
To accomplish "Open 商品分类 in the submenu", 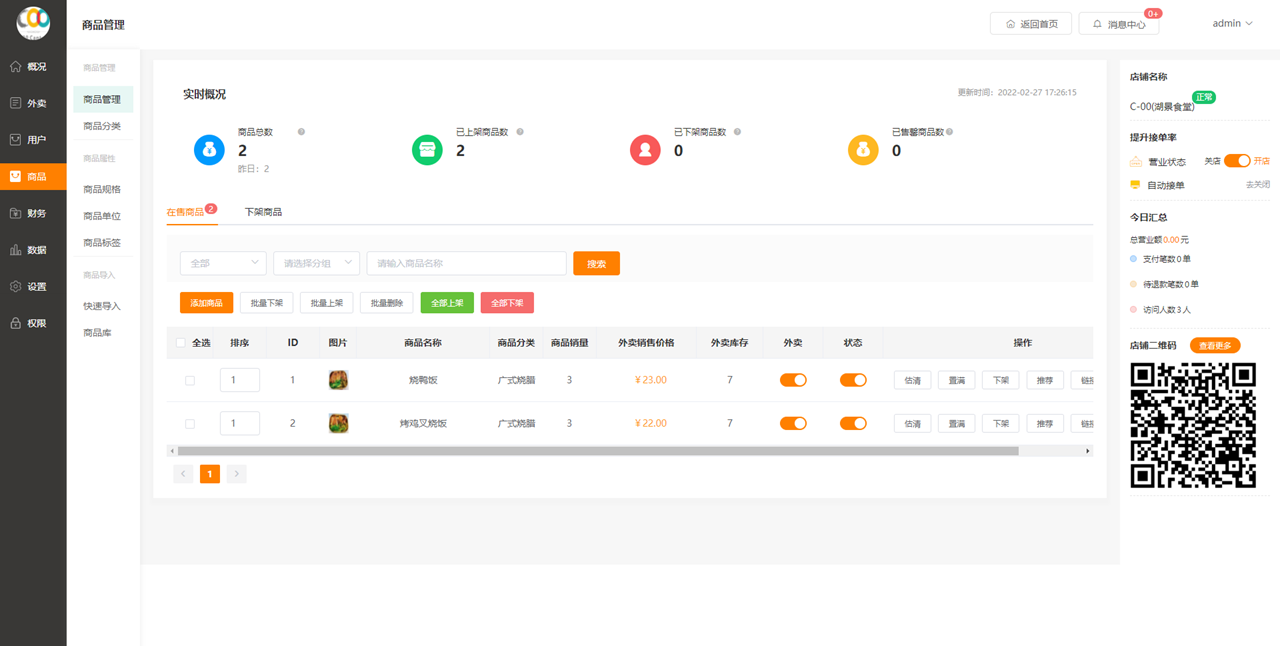I will (102, 126).
